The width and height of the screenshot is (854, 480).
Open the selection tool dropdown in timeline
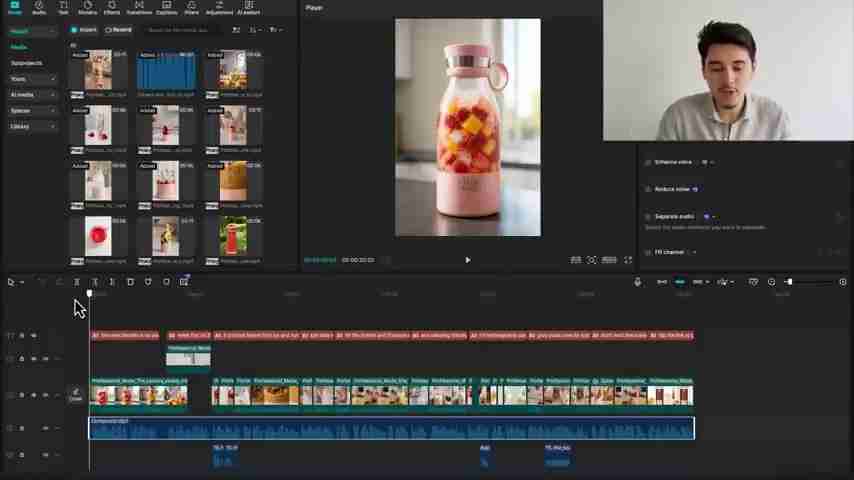22,282
